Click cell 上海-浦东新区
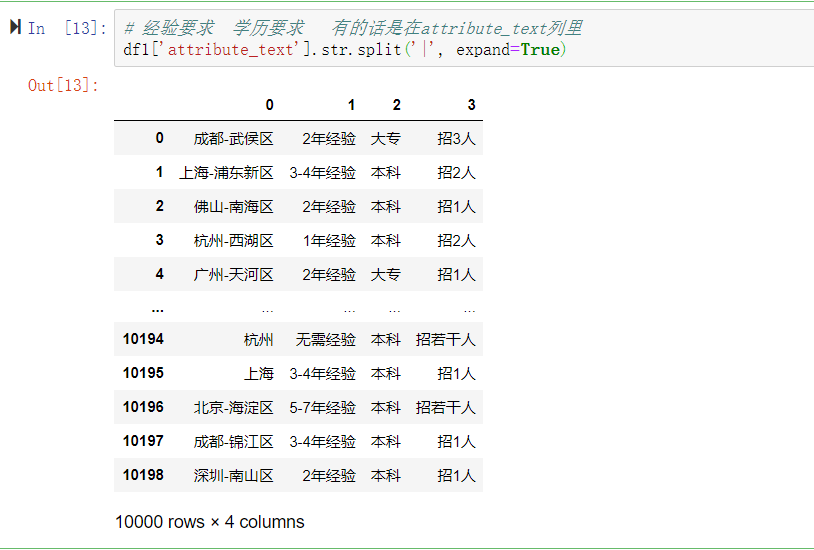The height and width of the screenshot is (550, 814). coord(226,172)
